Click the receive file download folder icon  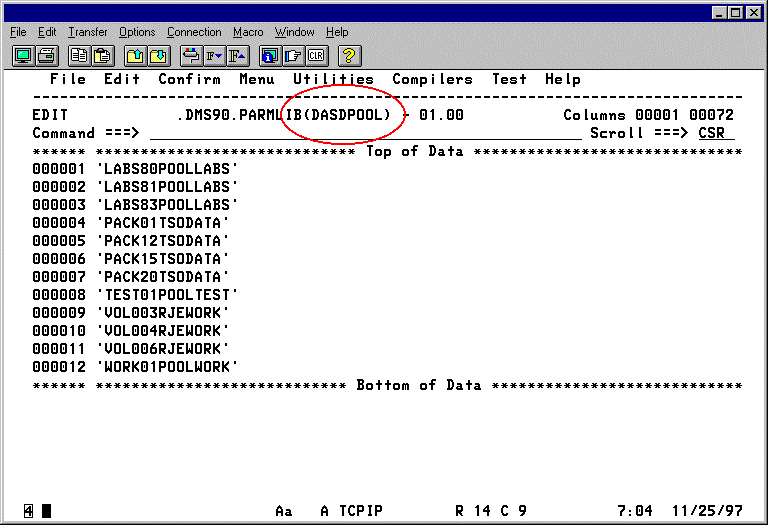tap(158, 55)
